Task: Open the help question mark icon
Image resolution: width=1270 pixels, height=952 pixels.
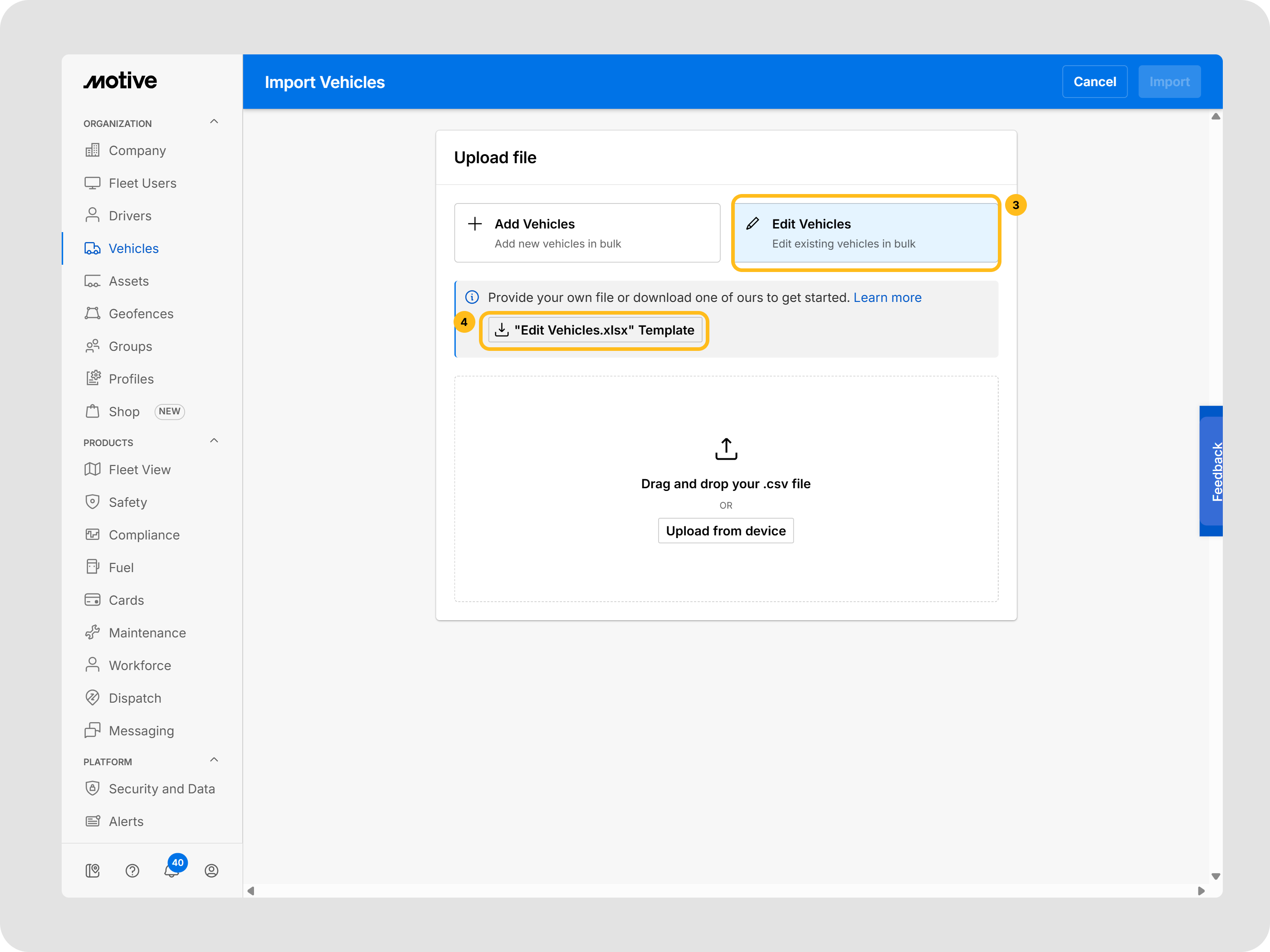Action: pos(132,870)
